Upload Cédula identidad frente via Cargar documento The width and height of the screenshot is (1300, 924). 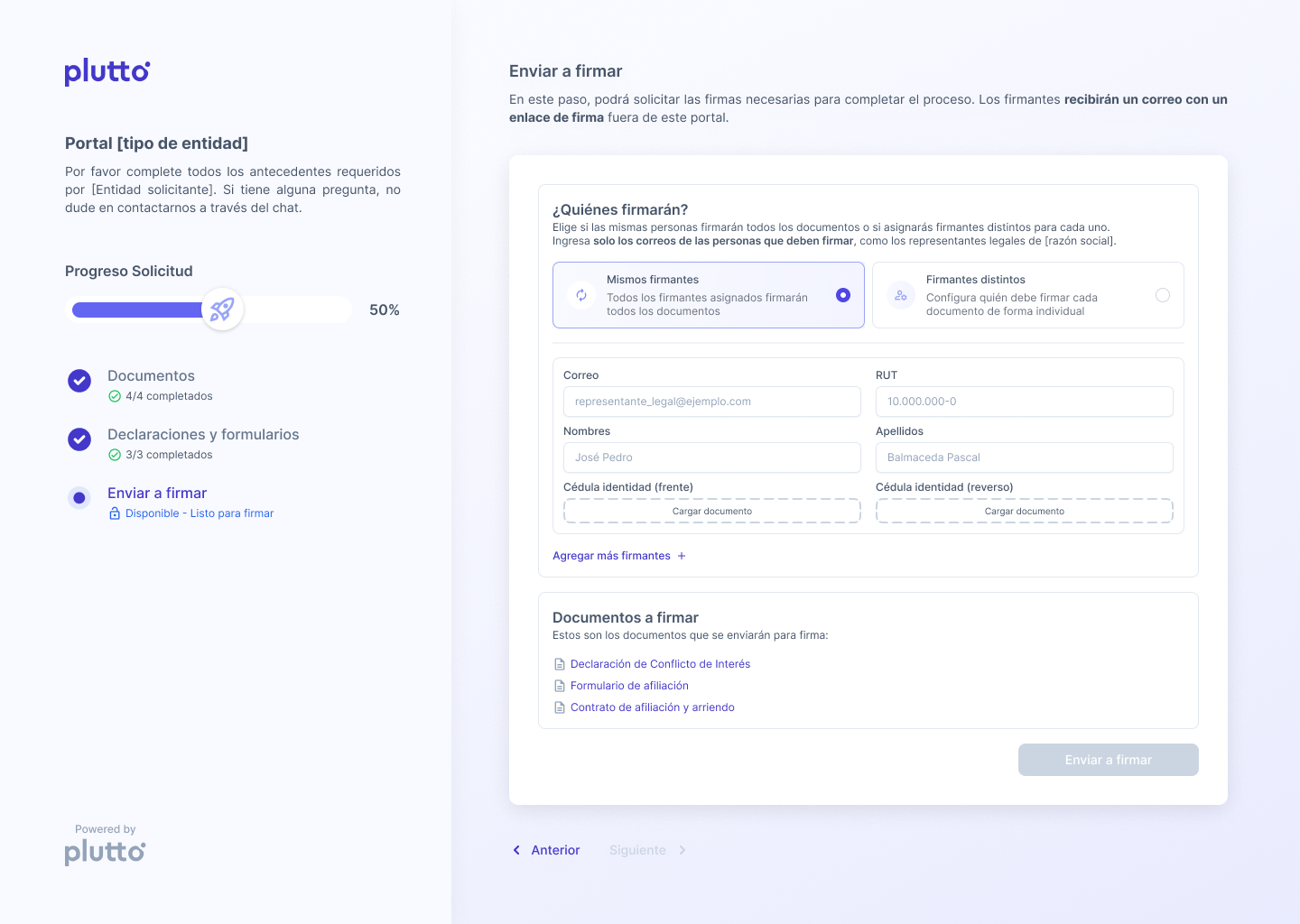711,511
